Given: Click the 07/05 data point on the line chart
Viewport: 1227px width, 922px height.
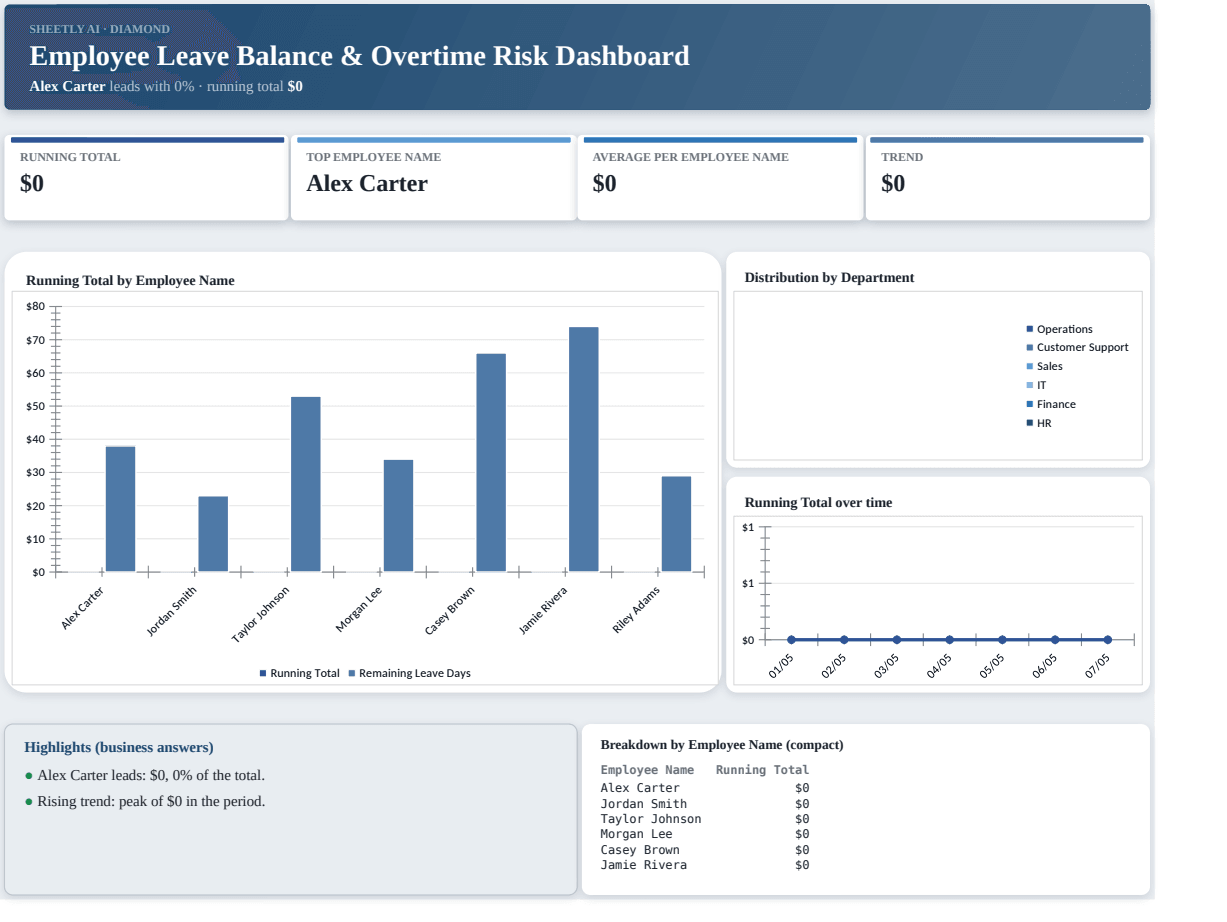Looking at the screenshot, I should tap(1107, 640).
